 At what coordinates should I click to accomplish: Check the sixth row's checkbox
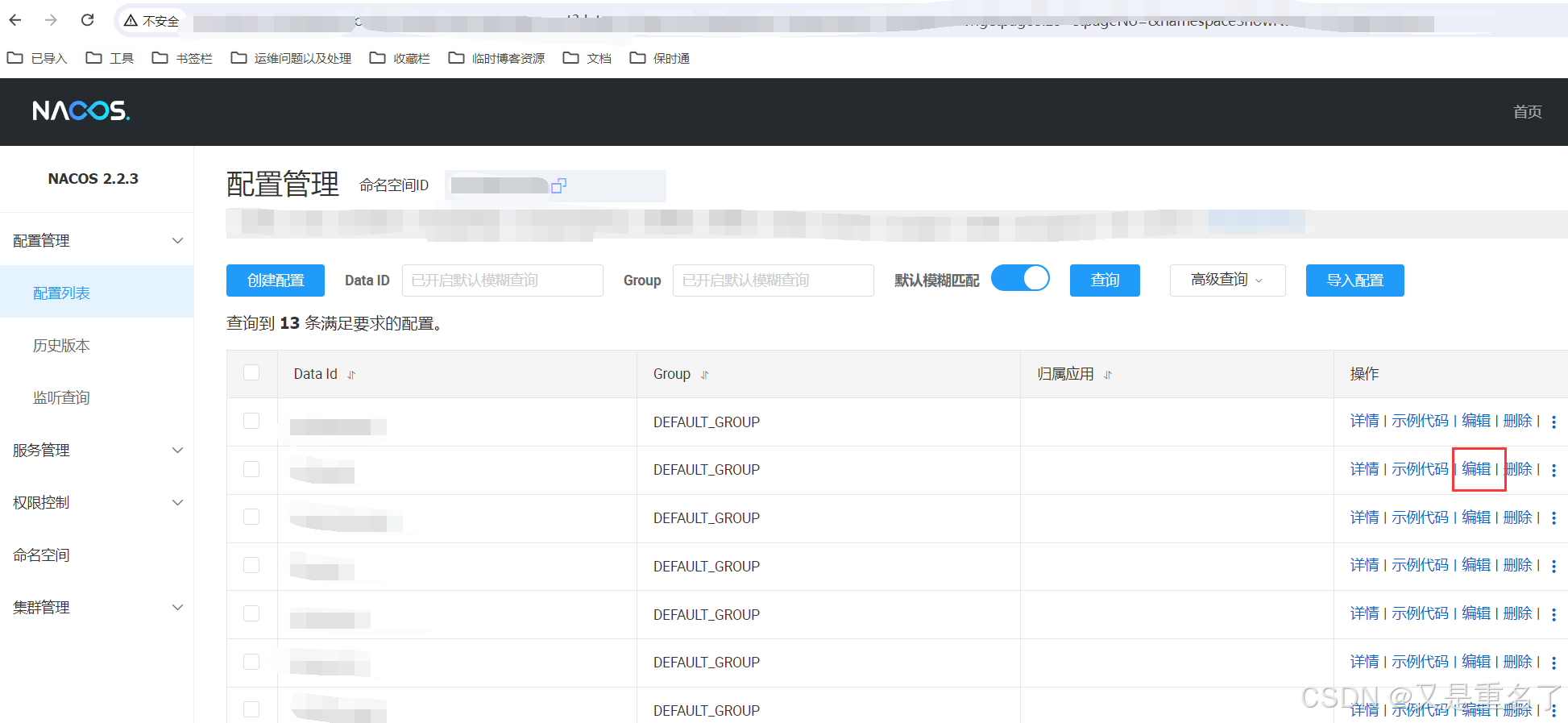coord(251,662)
